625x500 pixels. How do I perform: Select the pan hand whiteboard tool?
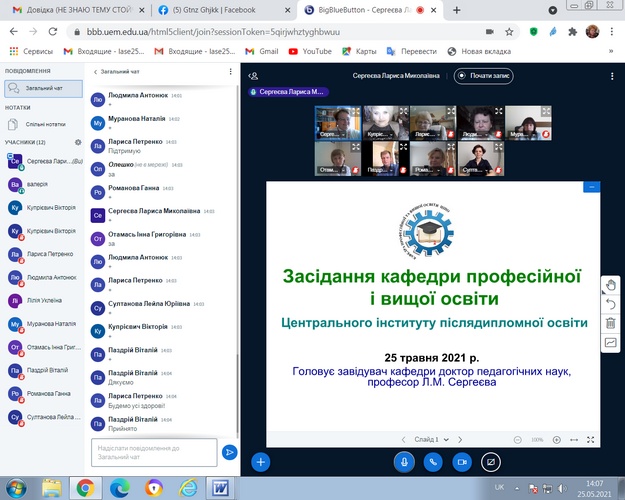[x=610, y=286]
